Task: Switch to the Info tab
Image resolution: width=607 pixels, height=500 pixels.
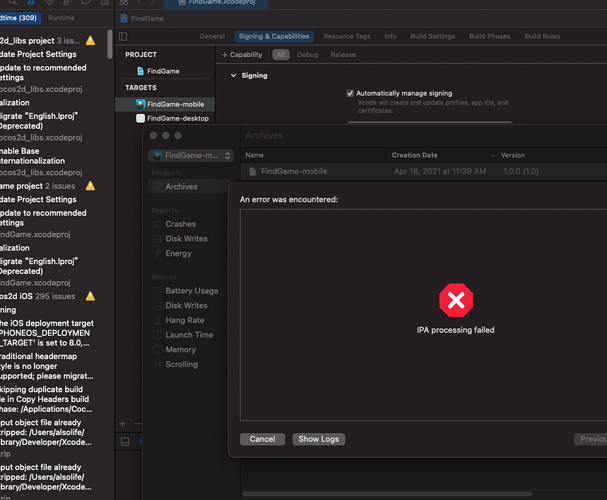Action: pyautogui.click(x=390, y=36)
